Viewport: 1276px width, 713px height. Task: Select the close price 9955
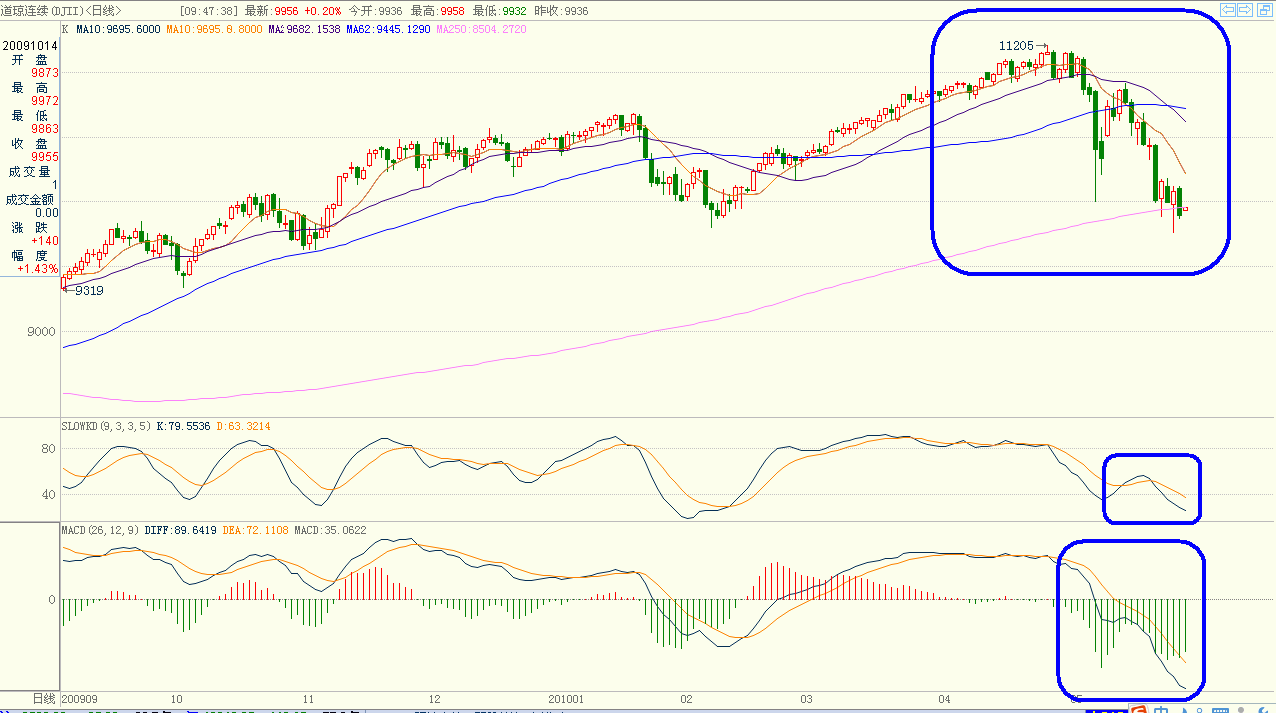[45, 158]
